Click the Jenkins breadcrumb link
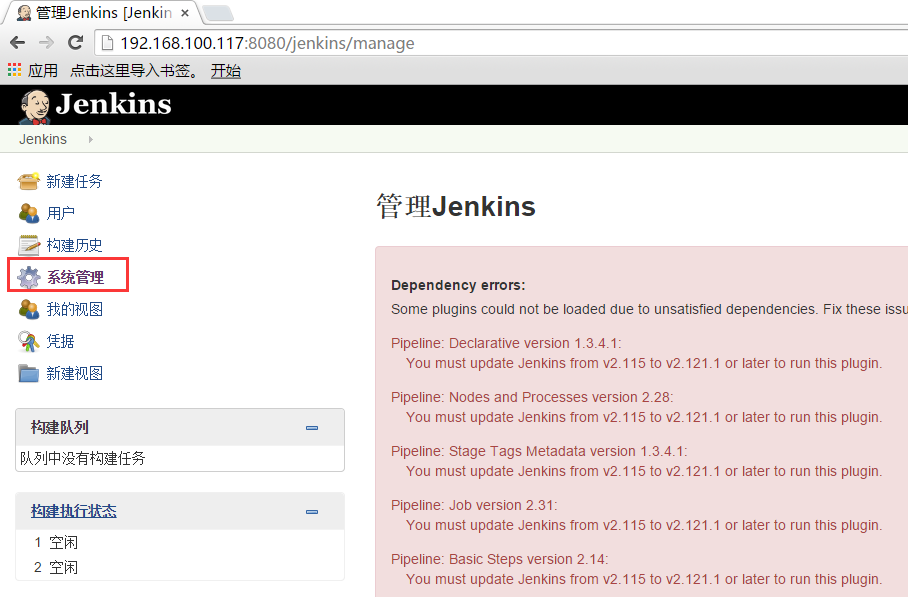Screen dimensions: 908x597 [43, 140]
